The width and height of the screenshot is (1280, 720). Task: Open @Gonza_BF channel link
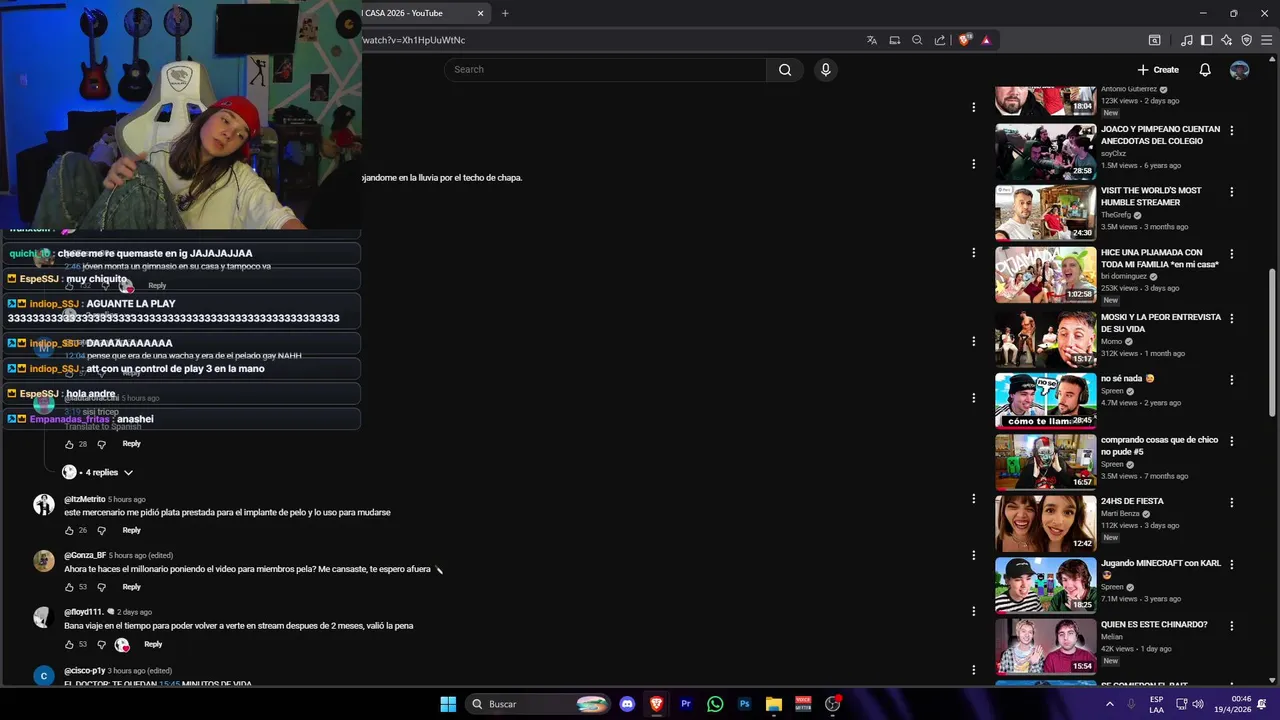click(x=85, y=555)
